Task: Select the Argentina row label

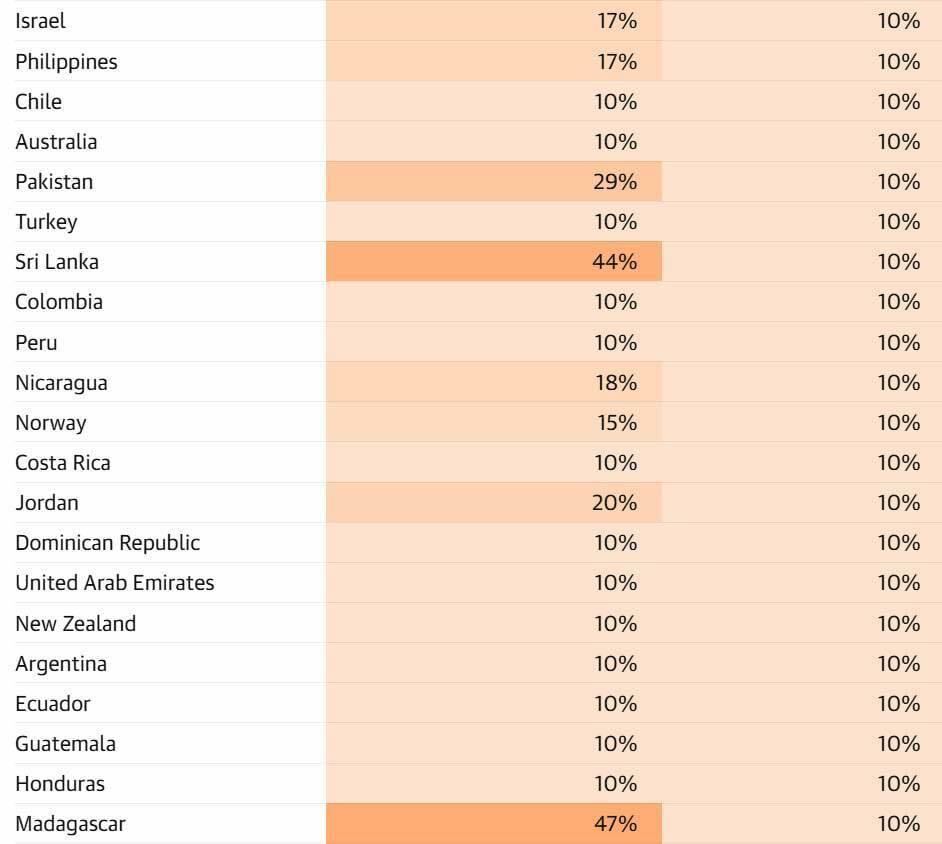Action: tap(61, 664)
